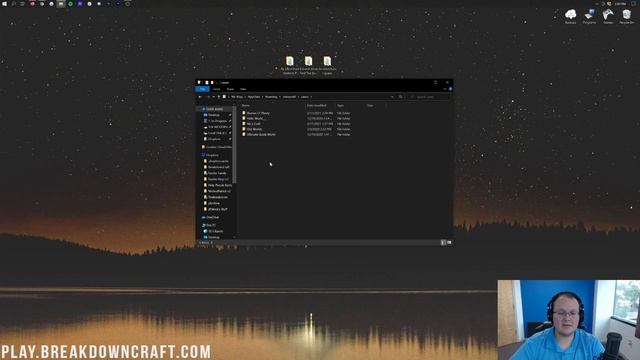Select the Roaming breadcrumb
Viewport: 640px width, 360px height.
click(271, 97)
